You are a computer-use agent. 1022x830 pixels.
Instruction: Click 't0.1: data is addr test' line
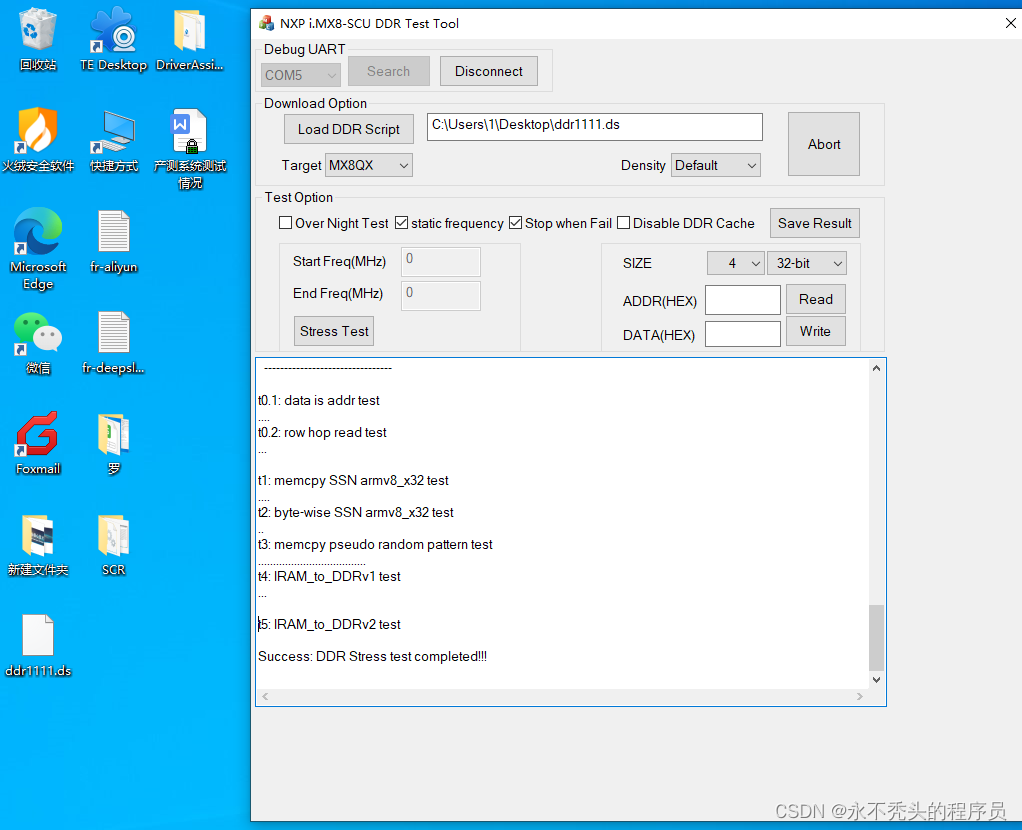point(319,400)
